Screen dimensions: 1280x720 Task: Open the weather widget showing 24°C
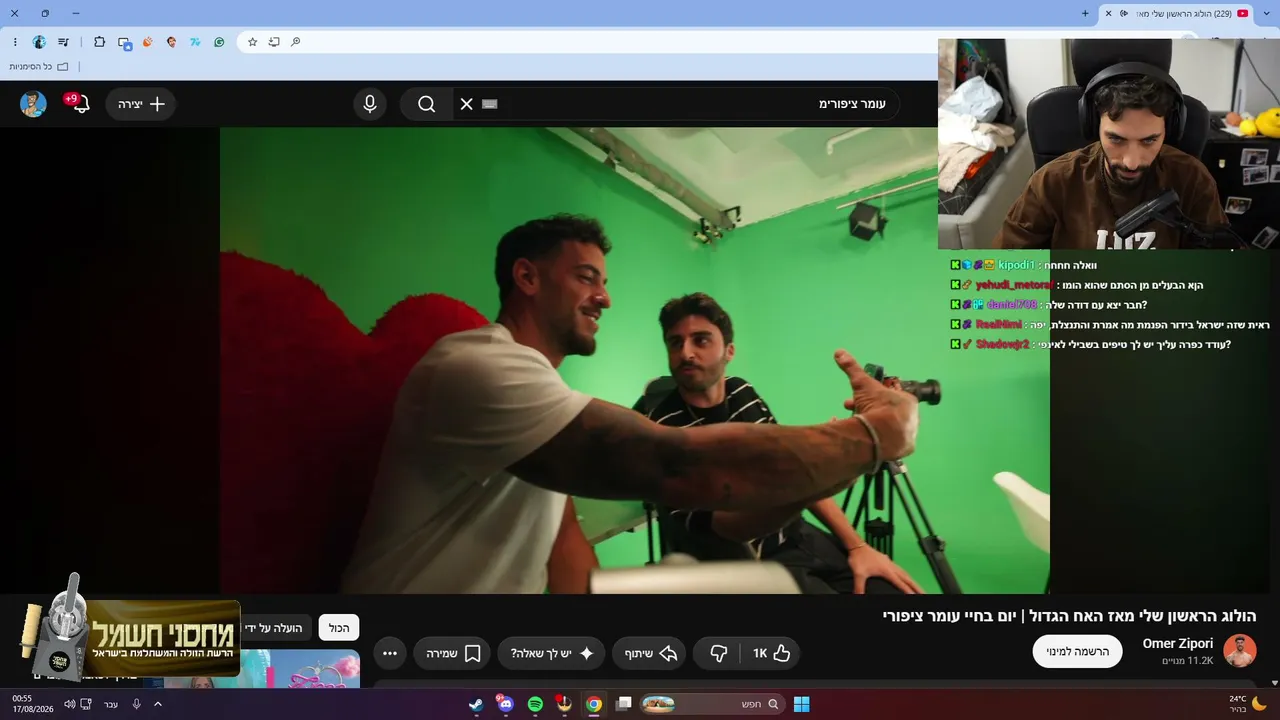coord(1246,704)
